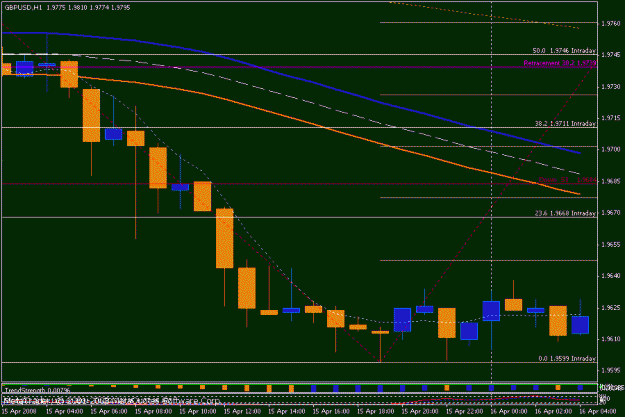Click the '16 Apr 02:00' time axis label
This screenshot has width=625, height=417.
click(x=554, y=411)
